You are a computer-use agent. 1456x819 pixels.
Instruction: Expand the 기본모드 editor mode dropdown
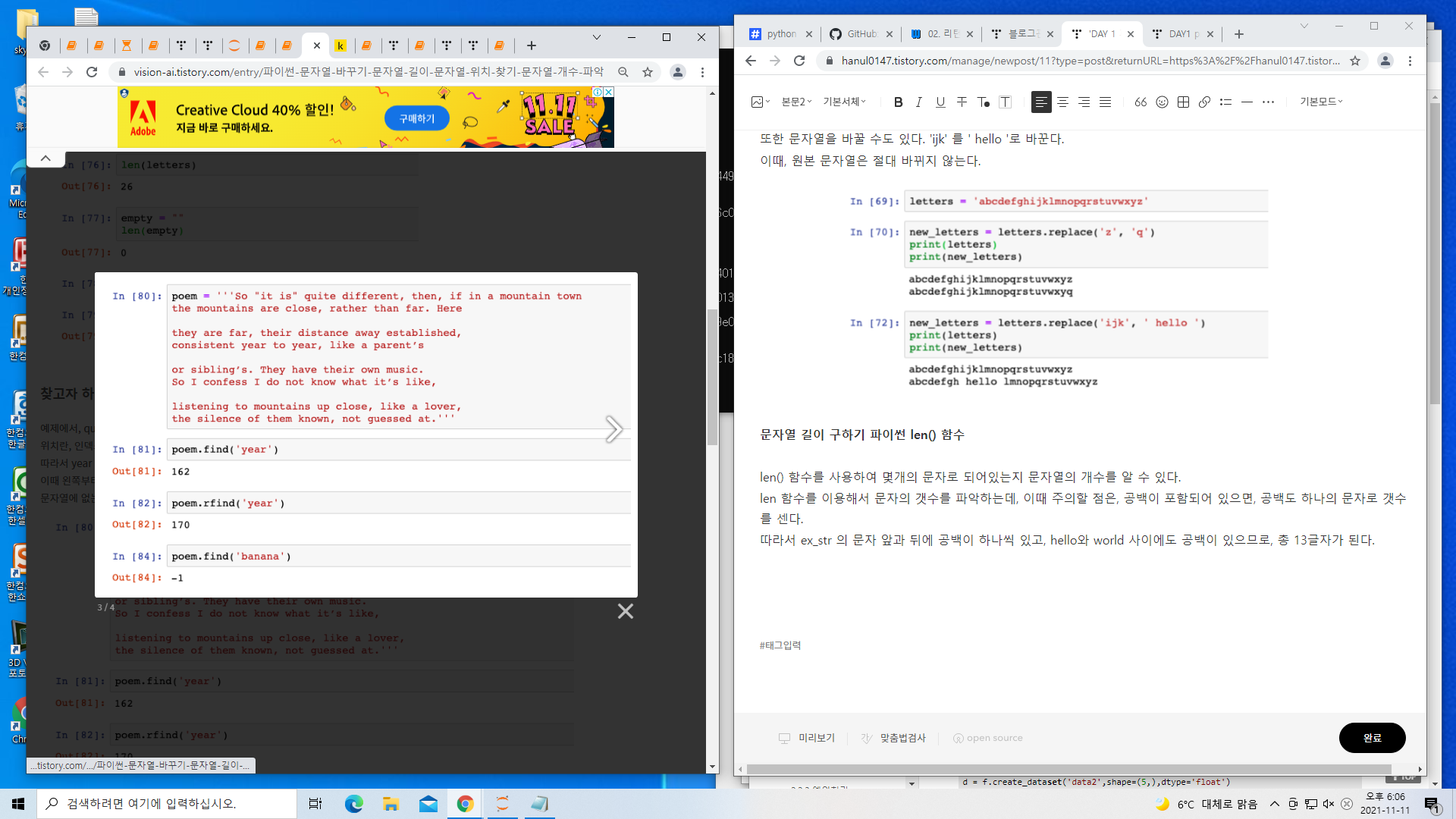(x=1320, y=102)
